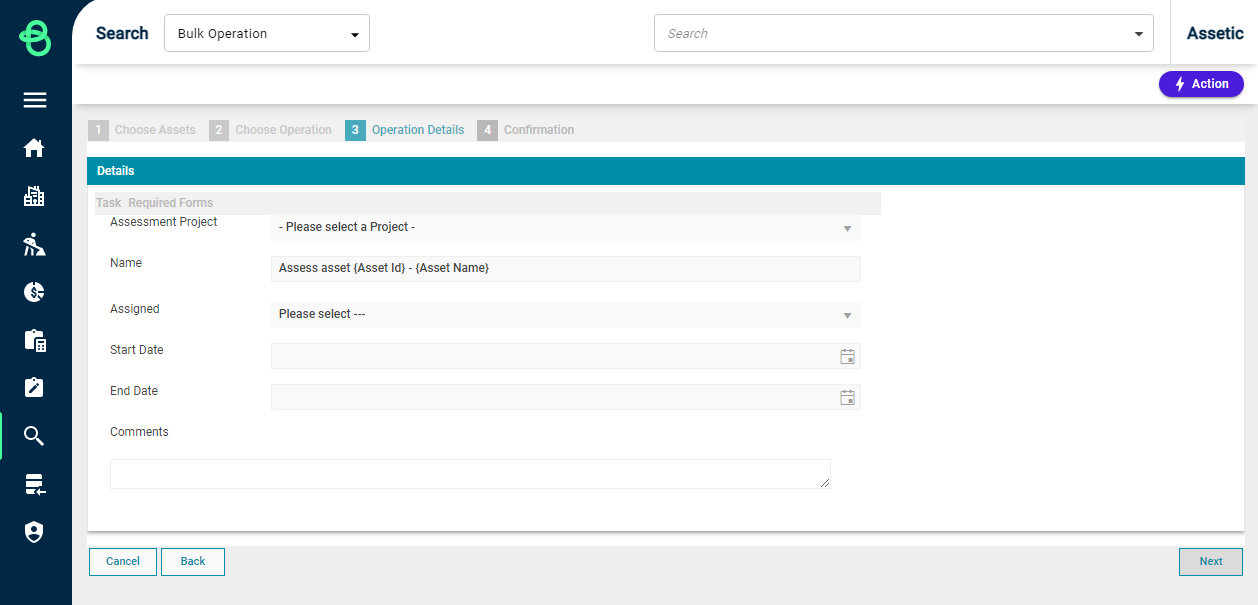Viewport: 1258px width, 605px height.
Task: Go to step 4 Confirmation
Action: 526,130
